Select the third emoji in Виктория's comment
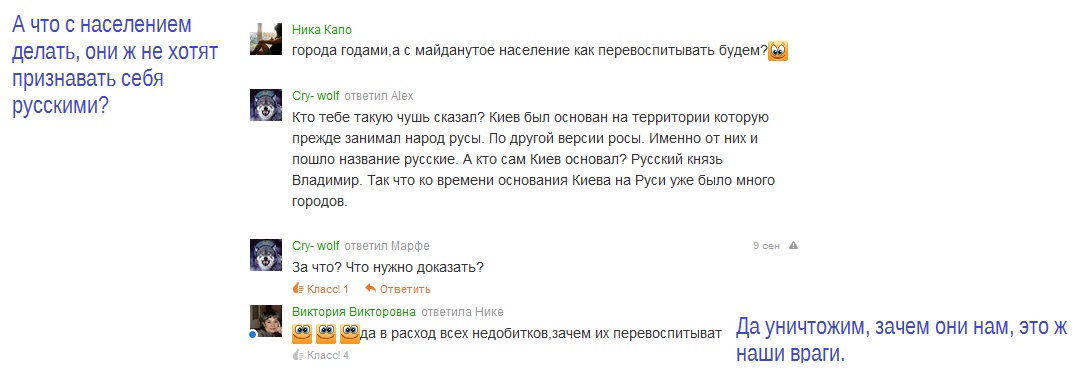 click(x=349, y=333)
